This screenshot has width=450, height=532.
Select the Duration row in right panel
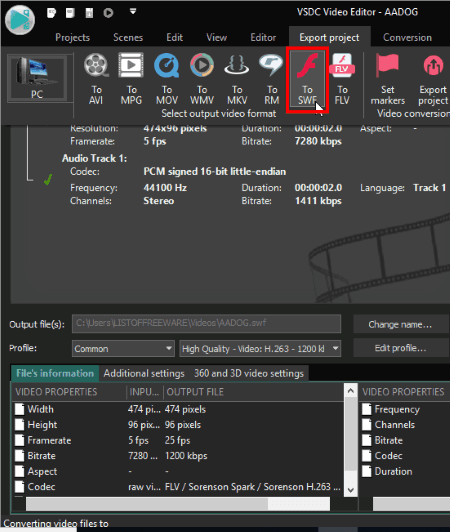(405, 471)
